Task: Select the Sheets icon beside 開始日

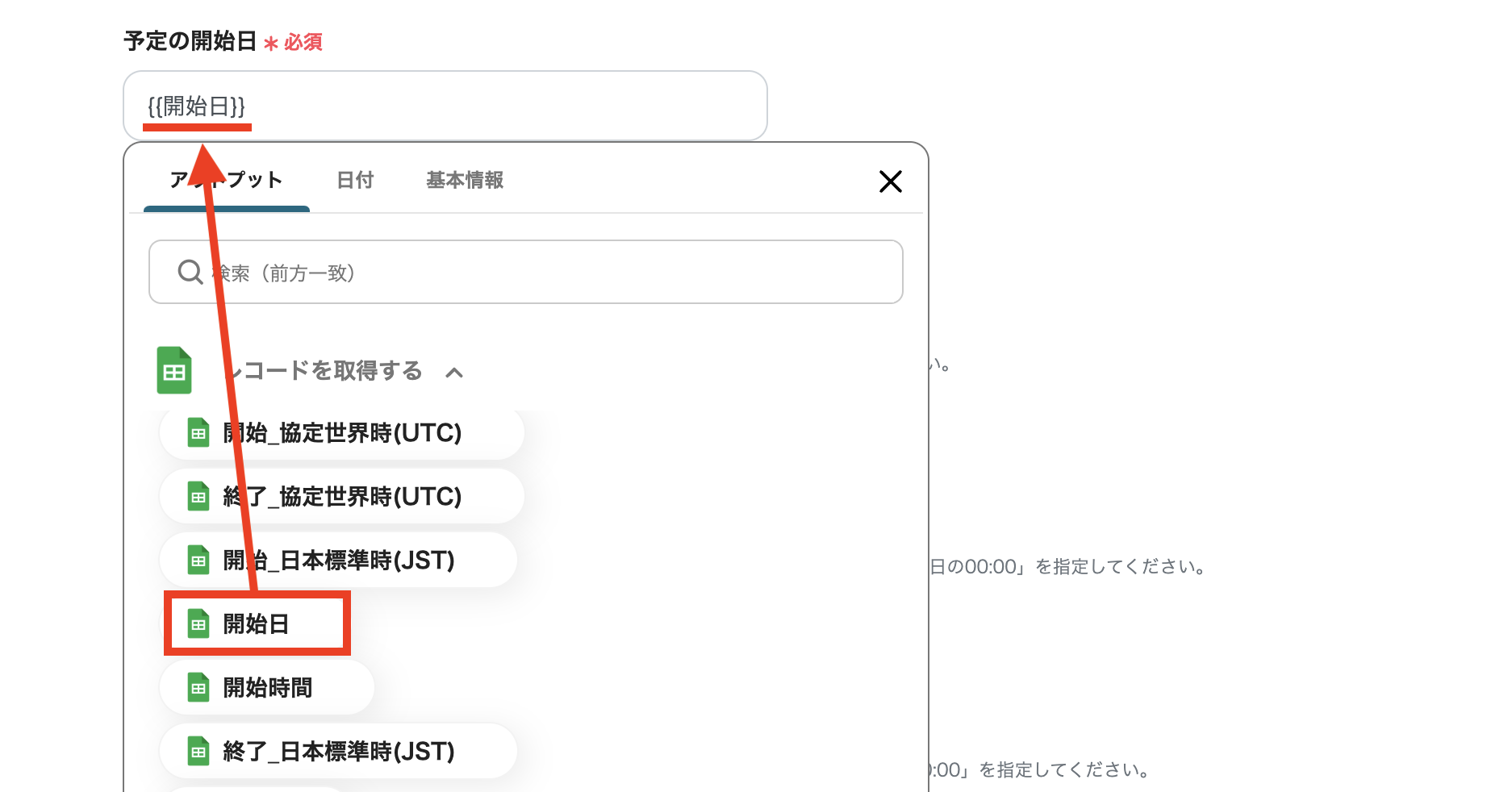Action: pyautogui.click(x=198, y=623)
